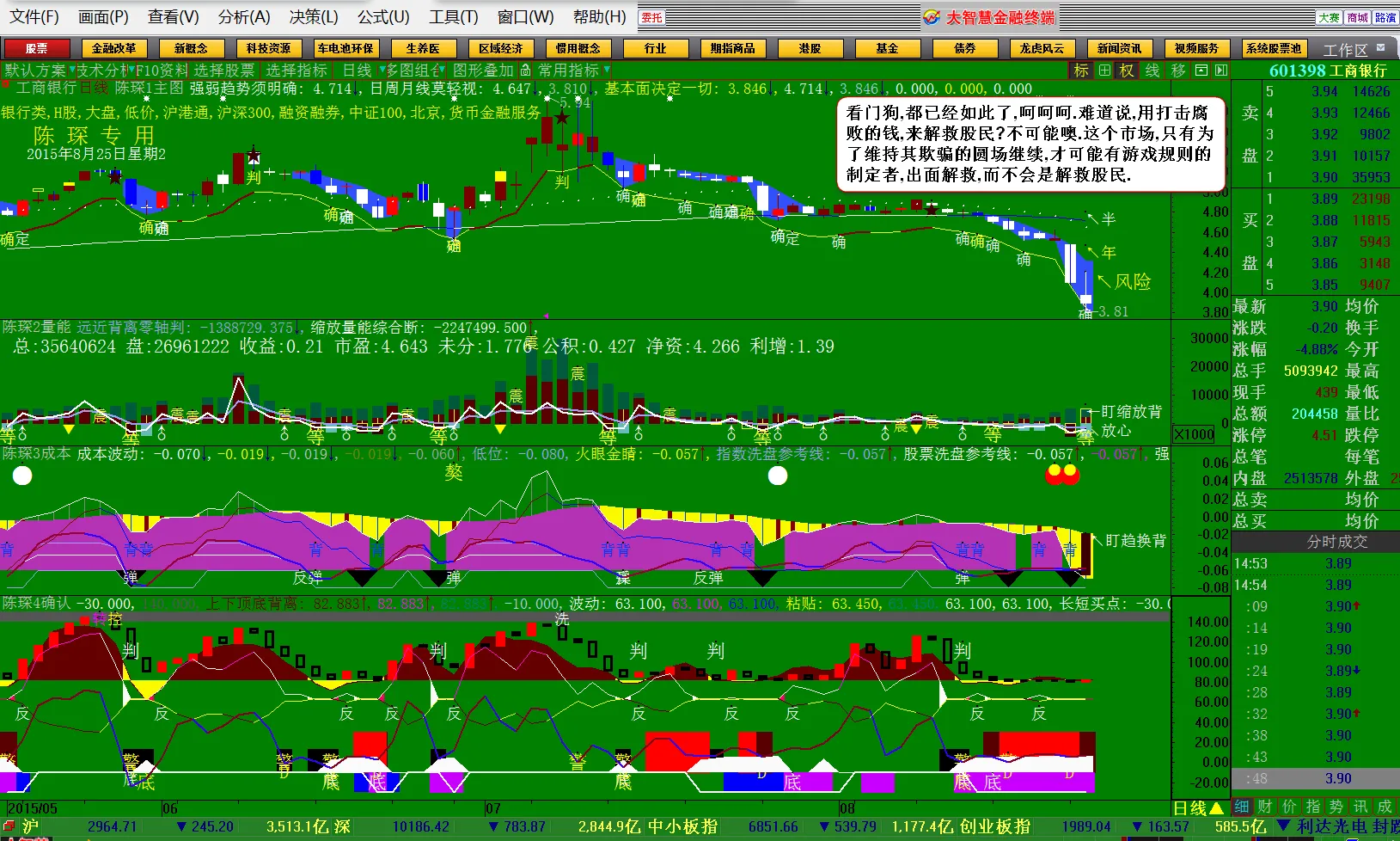Open the 决策(L) menu
The width and height of the screenshot is (1400, 841).
(x=314, y=17)
